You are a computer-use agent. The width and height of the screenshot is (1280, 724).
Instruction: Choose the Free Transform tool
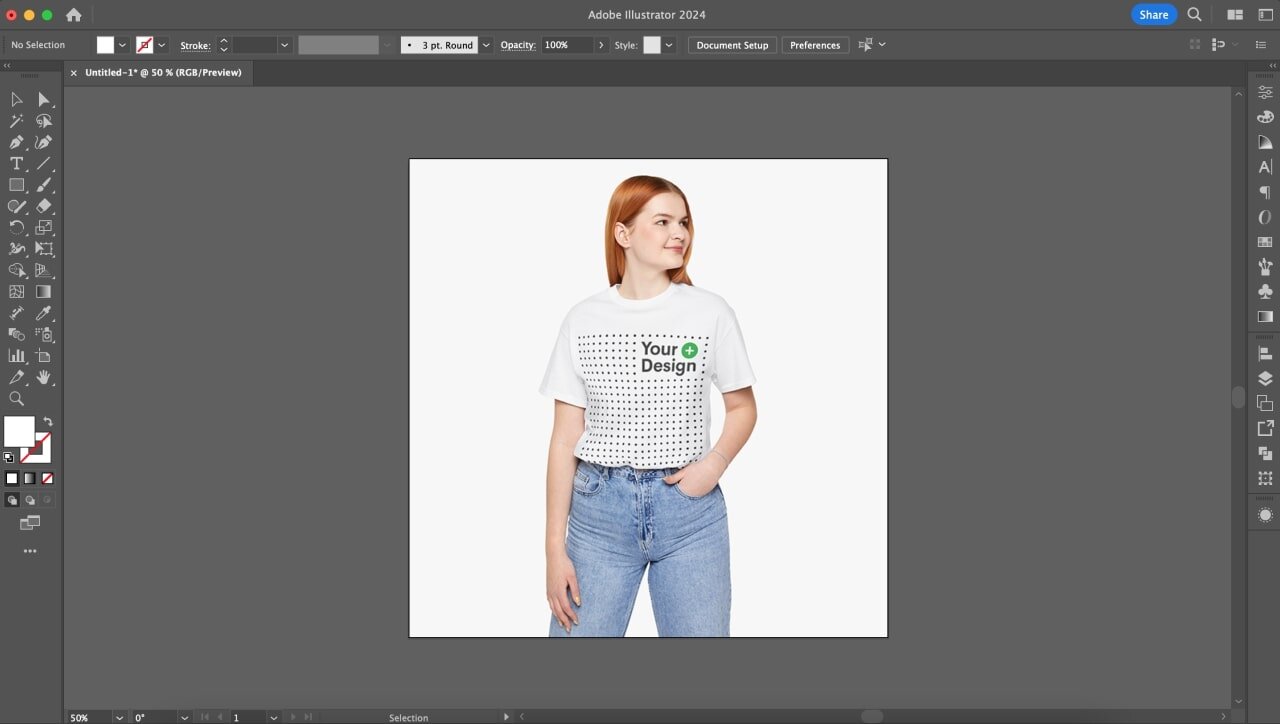coord(44,249)
